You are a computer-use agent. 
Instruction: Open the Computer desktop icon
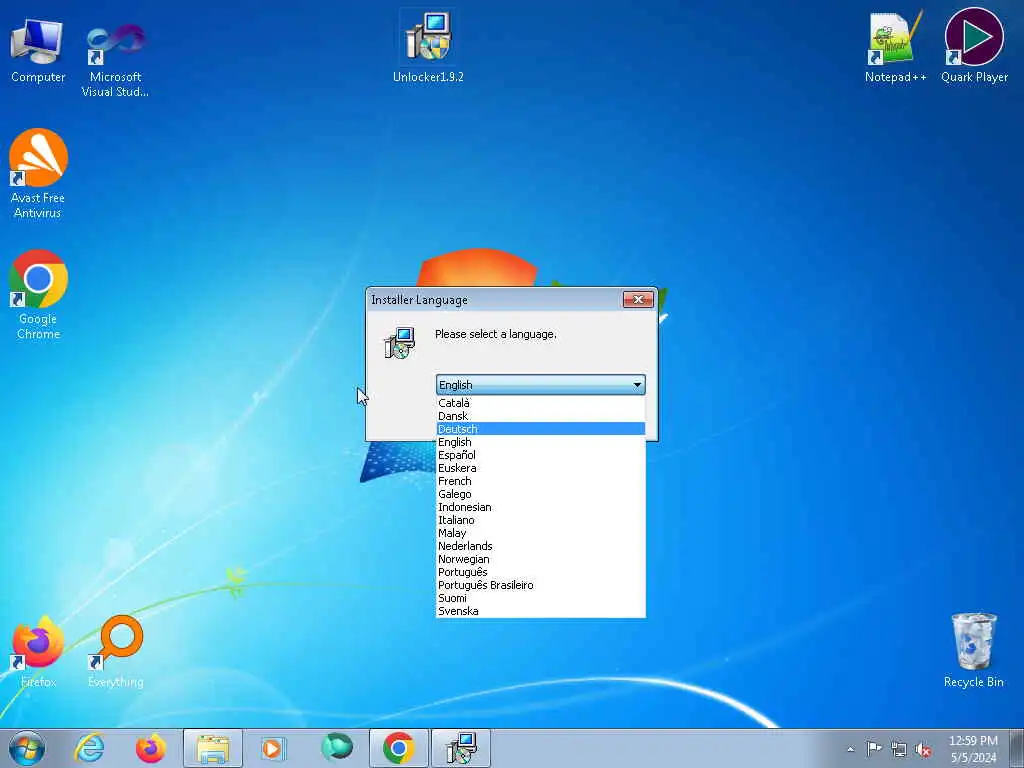pyautogui.click(x=37, y=51)
